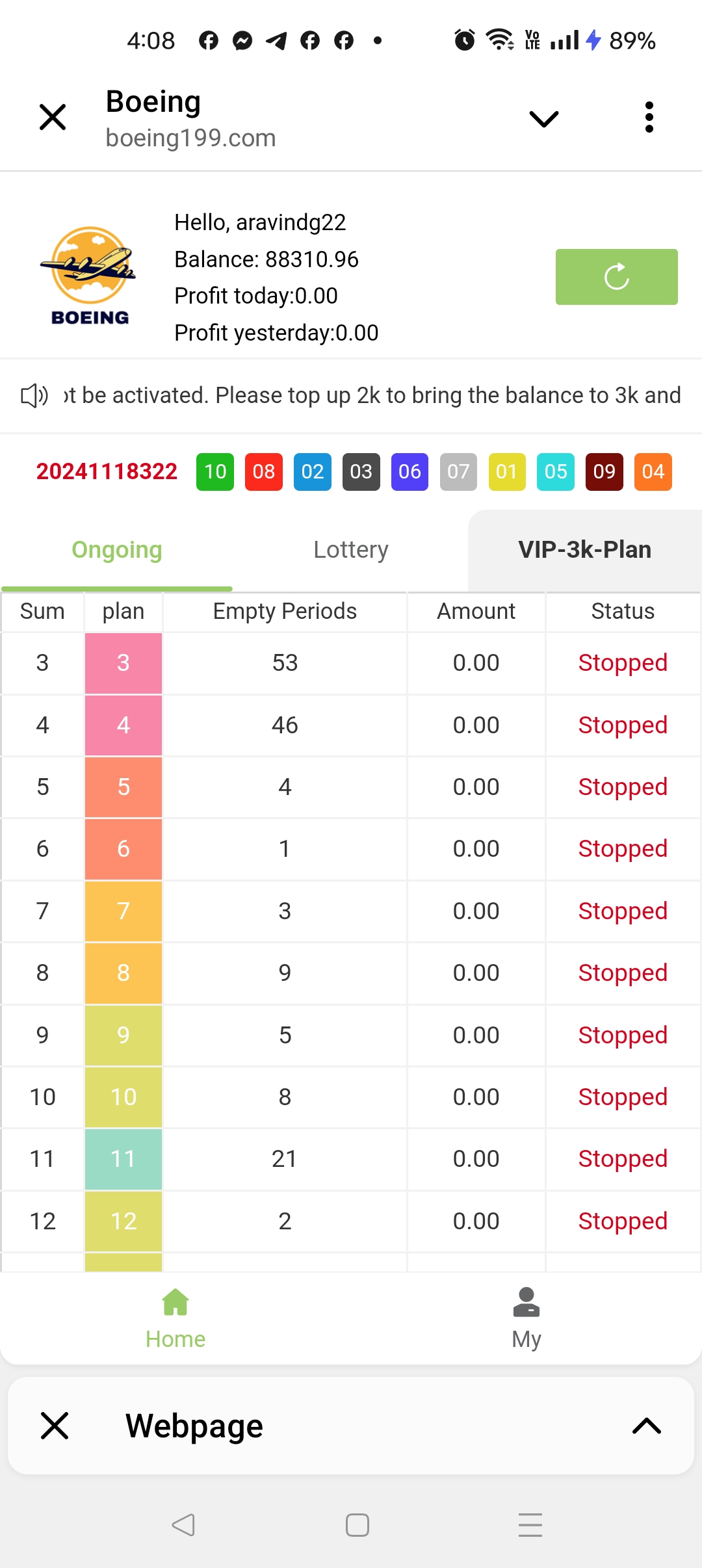Switch to the Lottery tab
This screenshot has height=1568, width=702.
click(x=350, y=550)
